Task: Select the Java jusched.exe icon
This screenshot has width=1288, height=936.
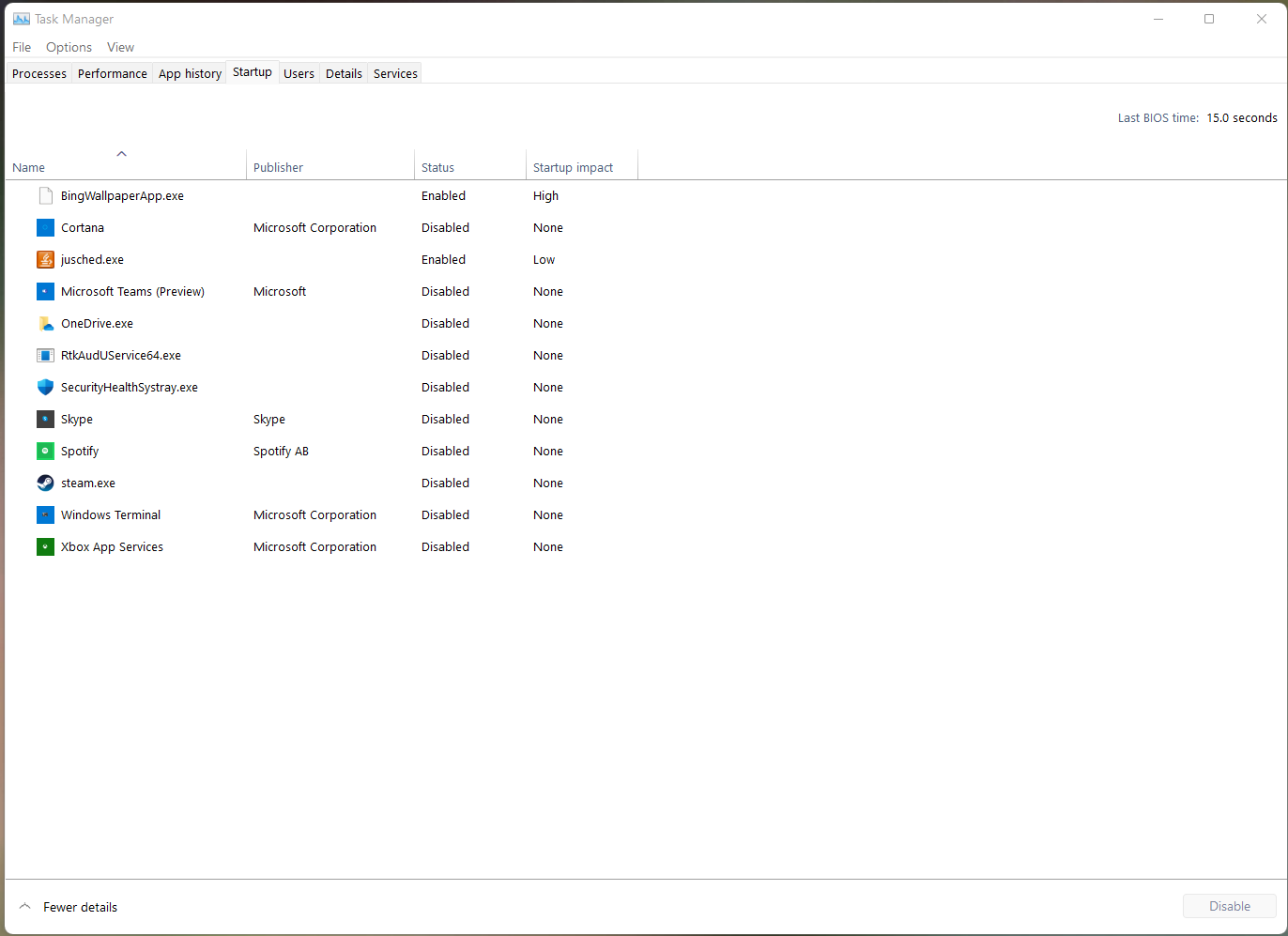Action: coord(45,260)
